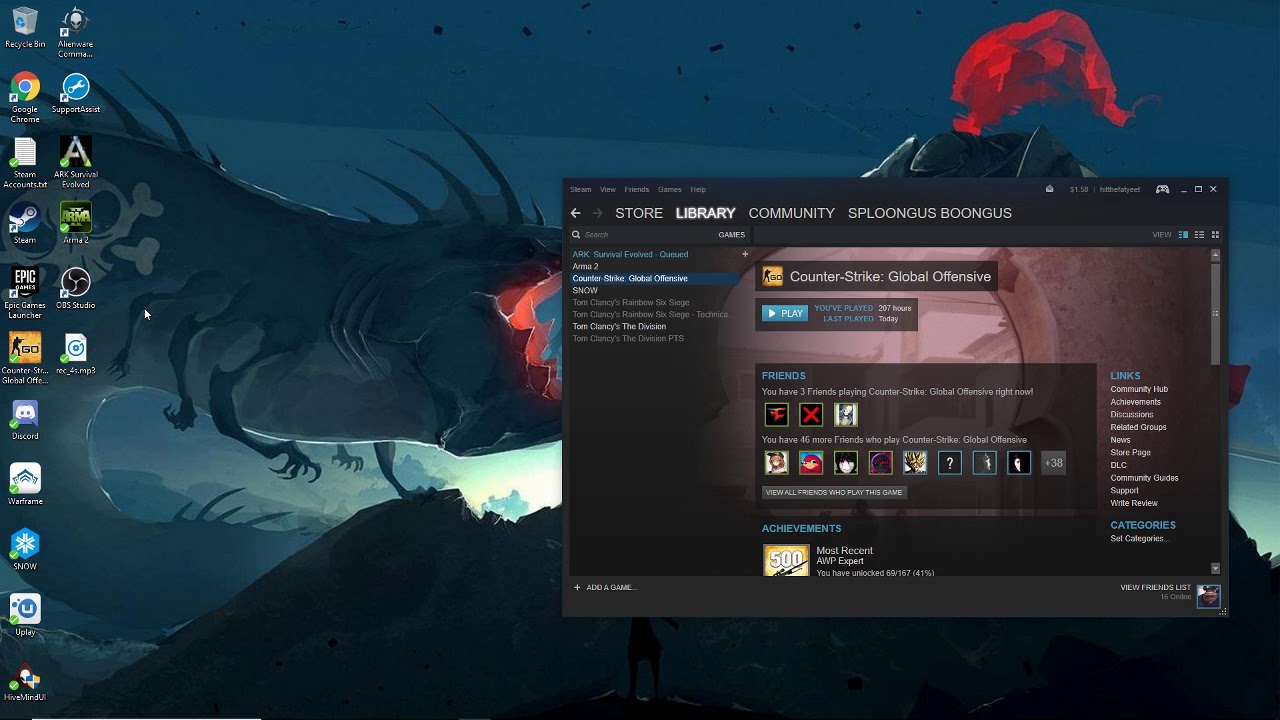Open the Achievements link
Image resolution: width=1280 pixels, height=720 pixels.
tap(1135, 402)
